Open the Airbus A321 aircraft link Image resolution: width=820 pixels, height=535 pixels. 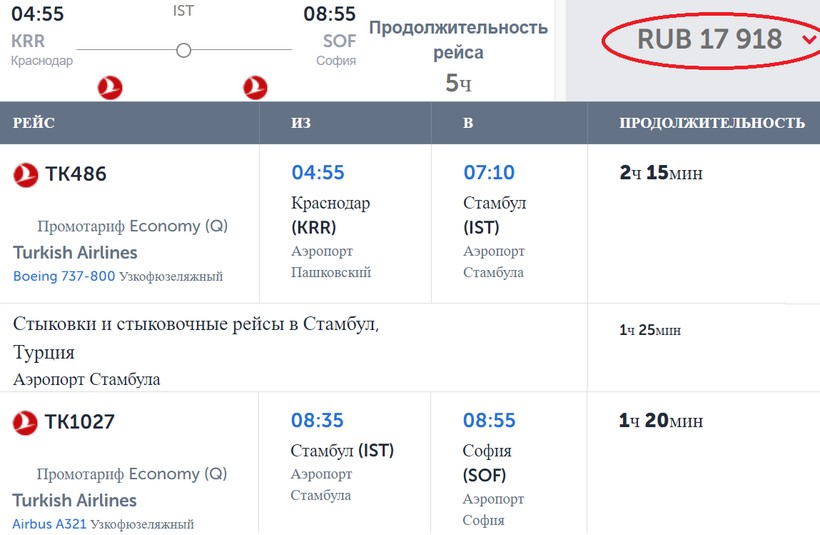point(49,524)
